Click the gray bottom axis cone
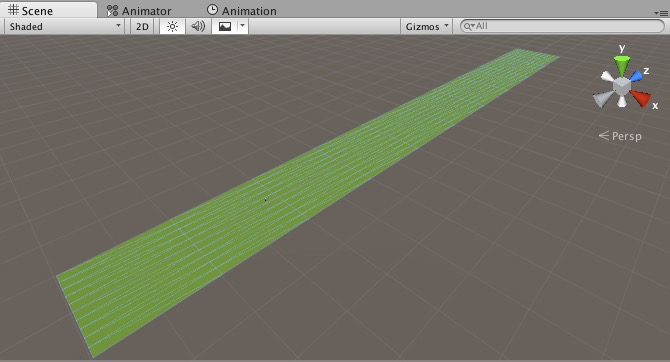670x362 pixels. point(622,102)
